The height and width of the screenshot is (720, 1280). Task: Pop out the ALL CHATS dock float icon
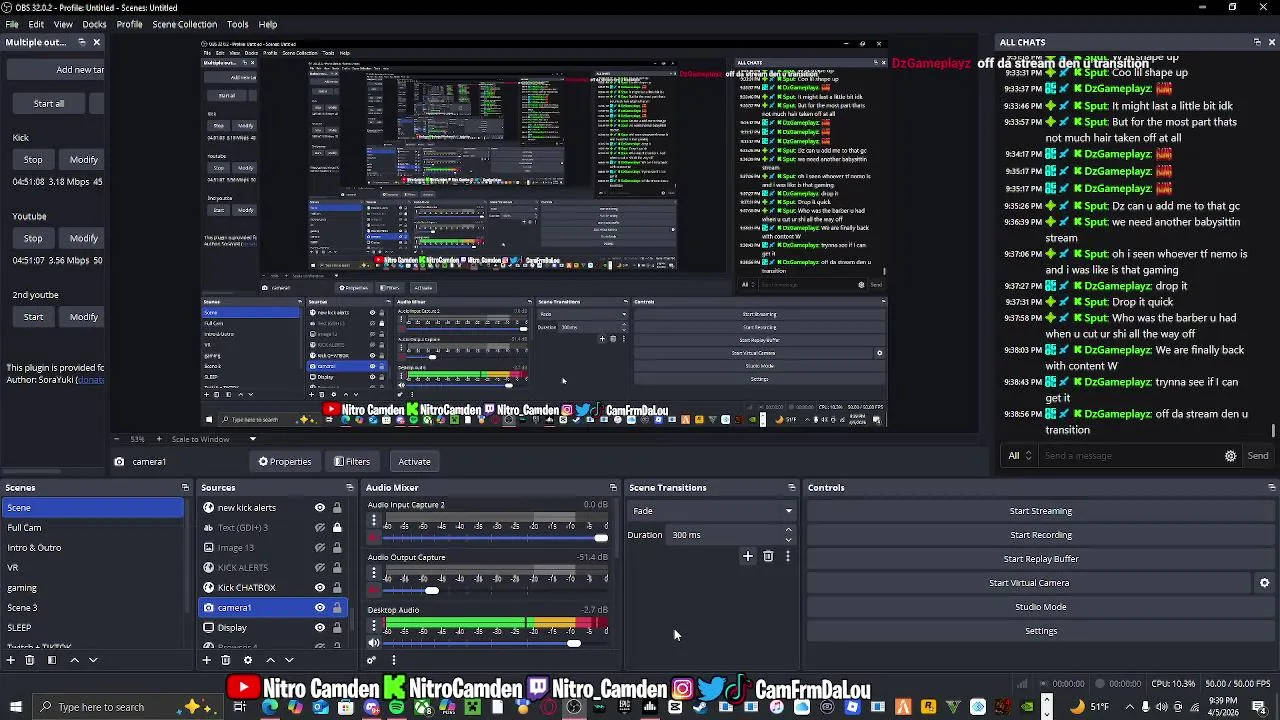pyautogui.click(x=1257, y=42)
